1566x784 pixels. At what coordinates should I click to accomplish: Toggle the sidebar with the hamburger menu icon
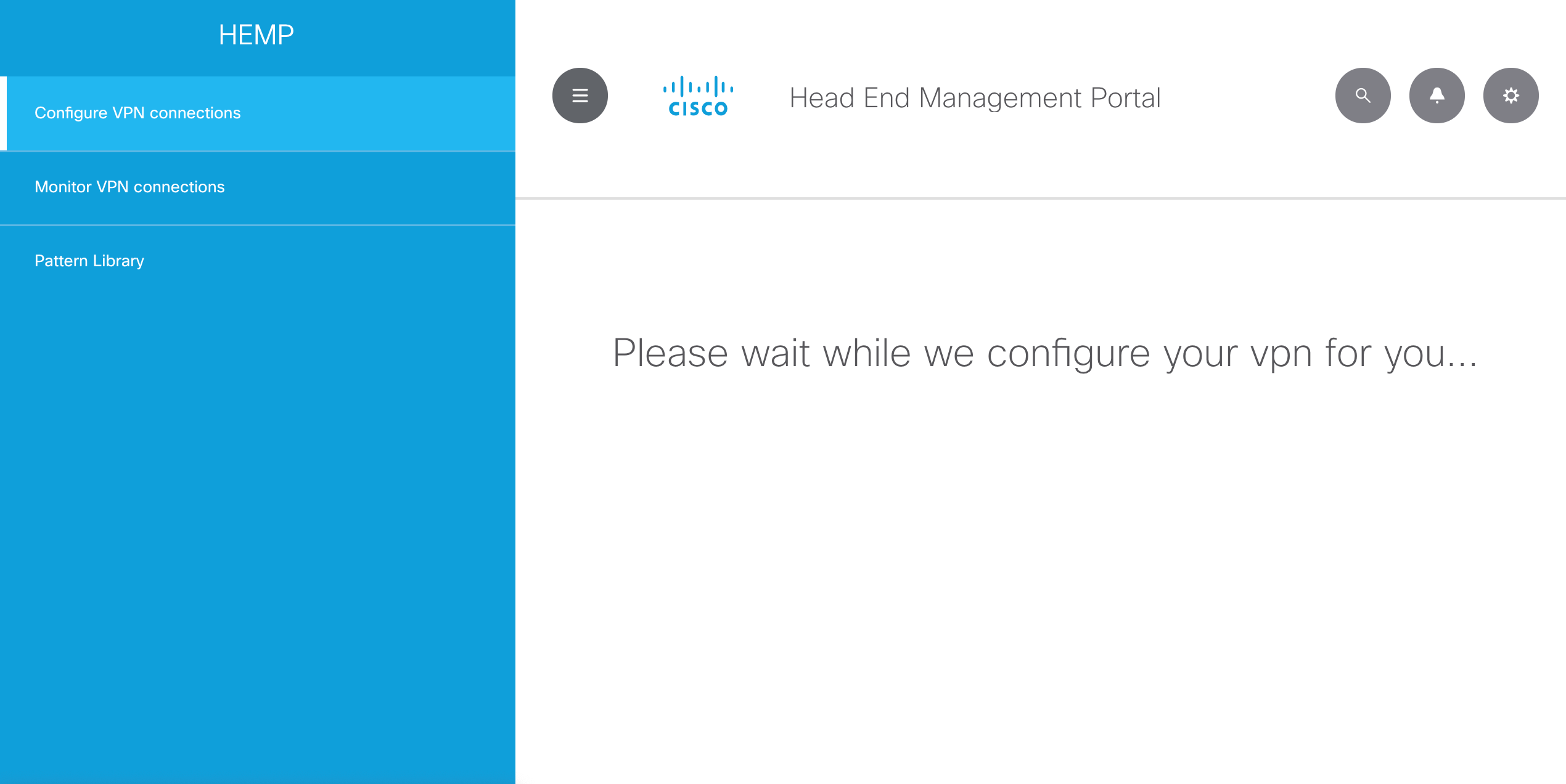(x=580, y=96)
